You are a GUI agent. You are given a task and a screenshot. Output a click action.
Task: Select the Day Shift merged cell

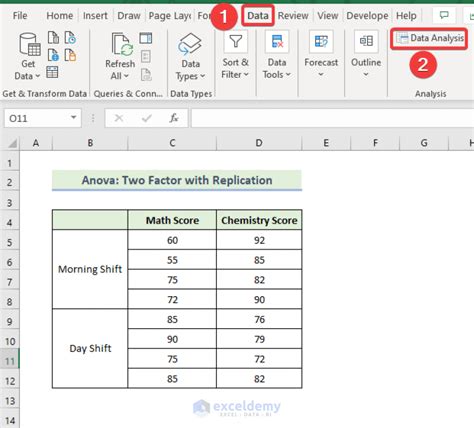pos(90,348)
